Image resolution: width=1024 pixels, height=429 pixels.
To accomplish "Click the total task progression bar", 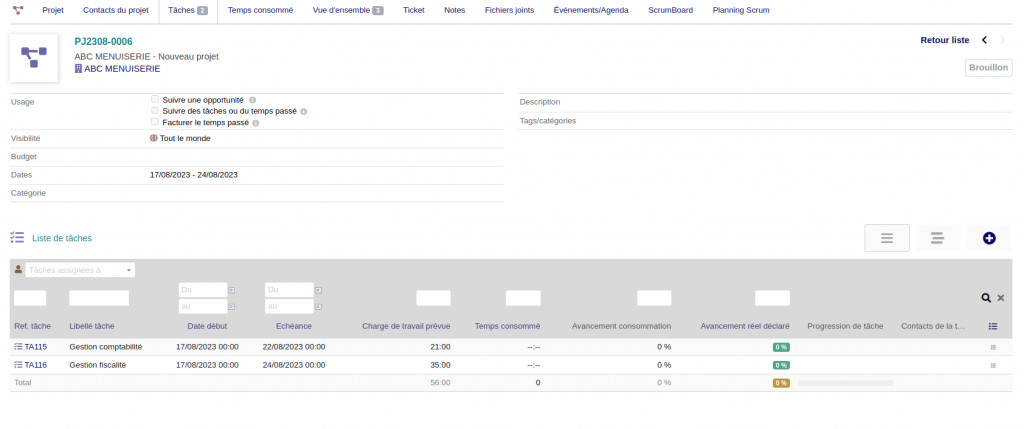I will click(845, 383).
